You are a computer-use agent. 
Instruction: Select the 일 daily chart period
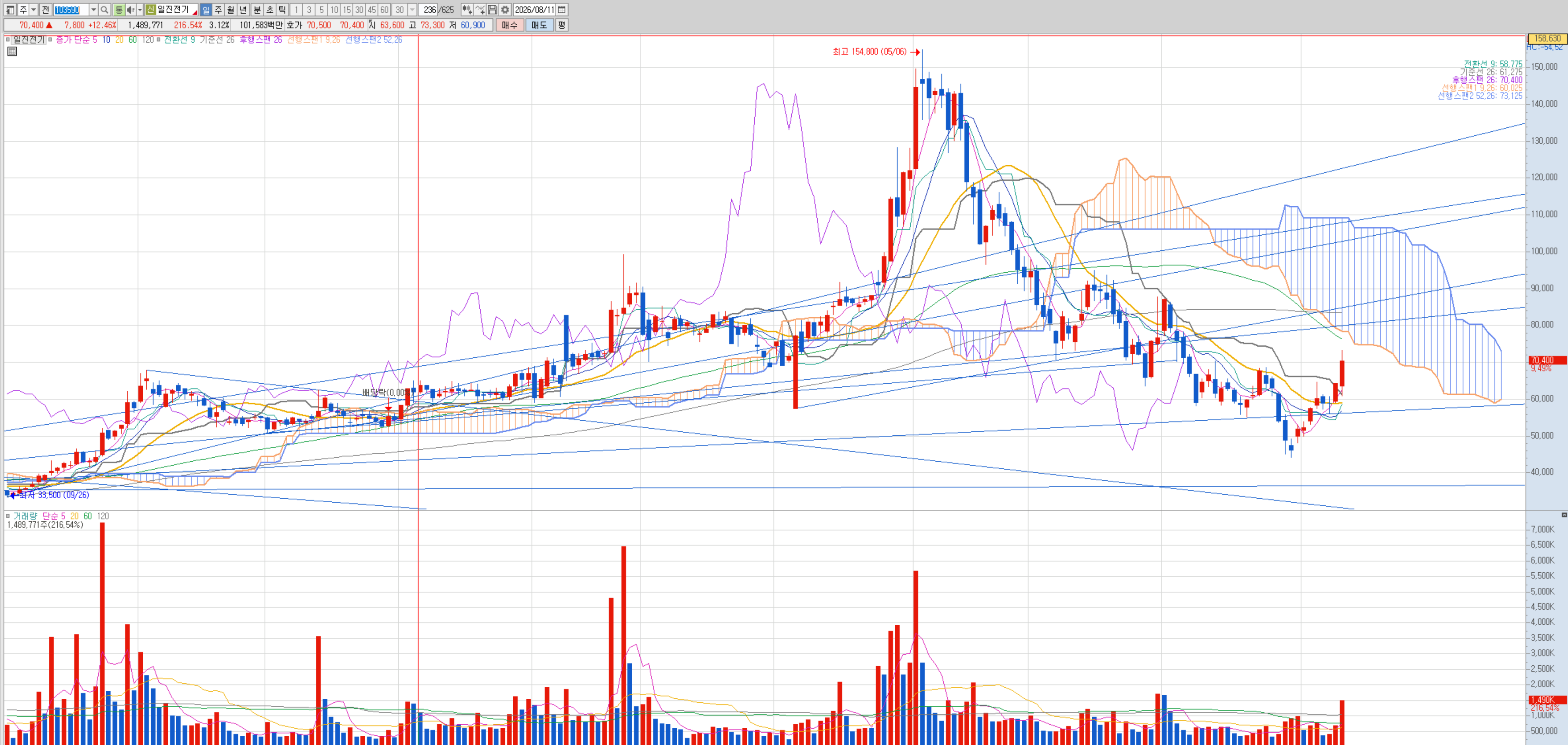tap(206, 10)
